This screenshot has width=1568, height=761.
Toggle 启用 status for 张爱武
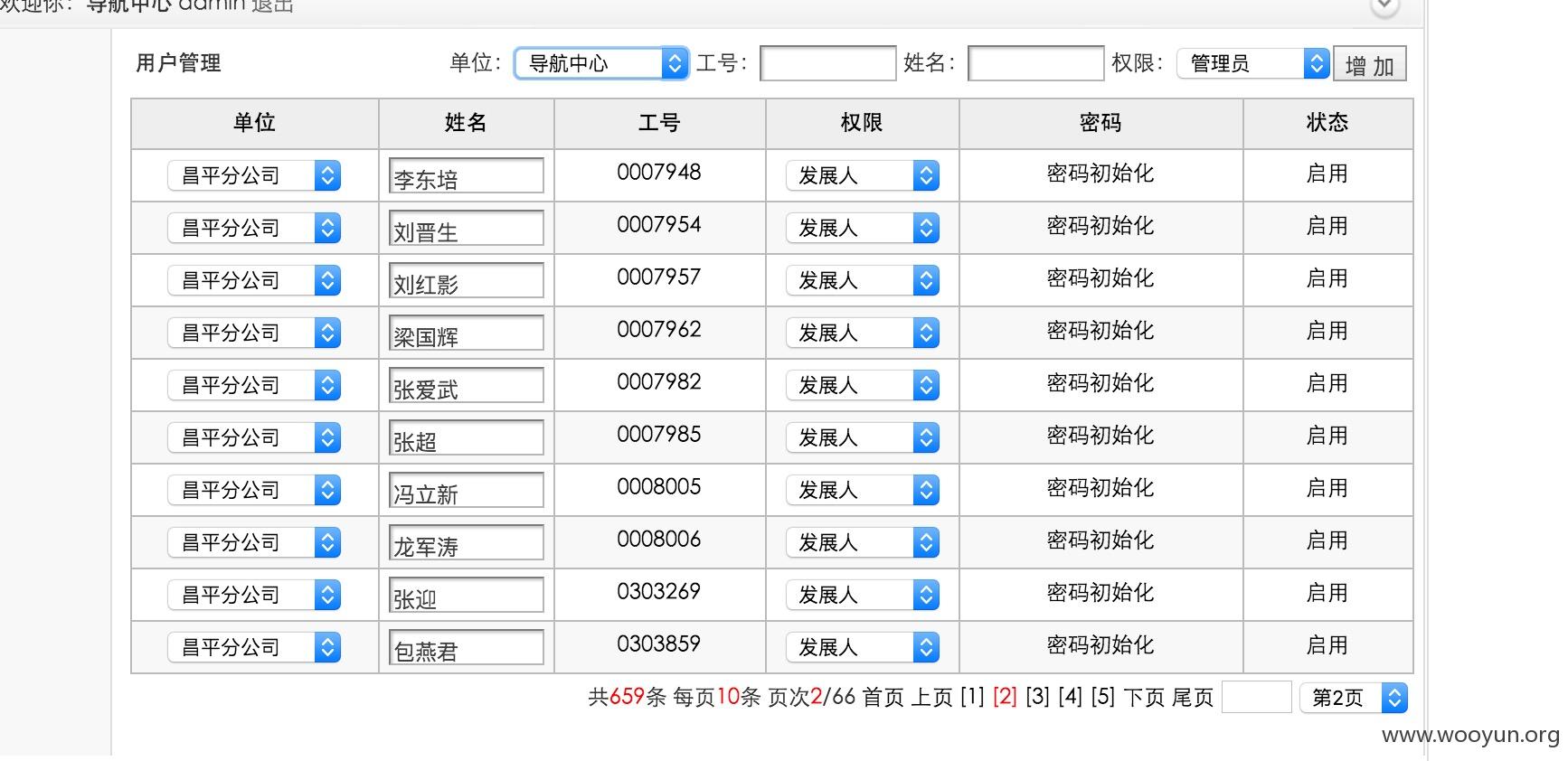1327,383
